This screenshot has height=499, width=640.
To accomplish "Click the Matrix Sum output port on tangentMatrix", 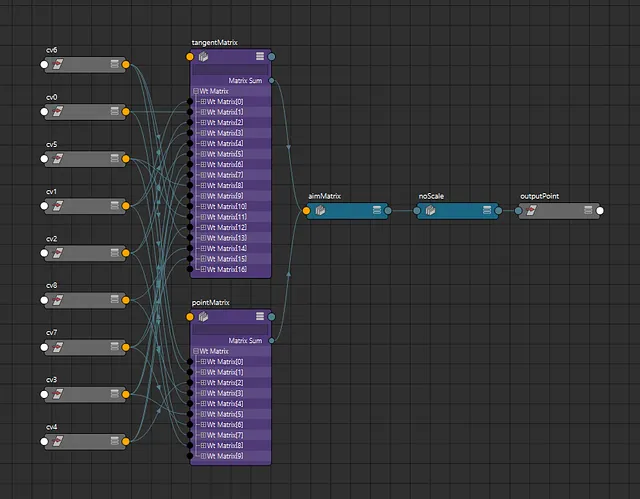I will (x=272, y=81).
